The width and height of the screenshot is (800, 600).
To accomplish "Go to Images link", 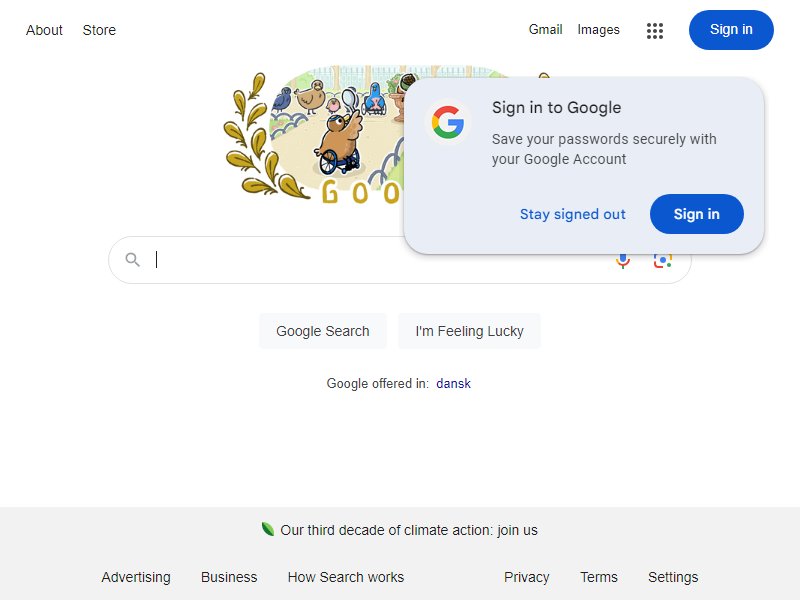I will (x=598, y=30).
